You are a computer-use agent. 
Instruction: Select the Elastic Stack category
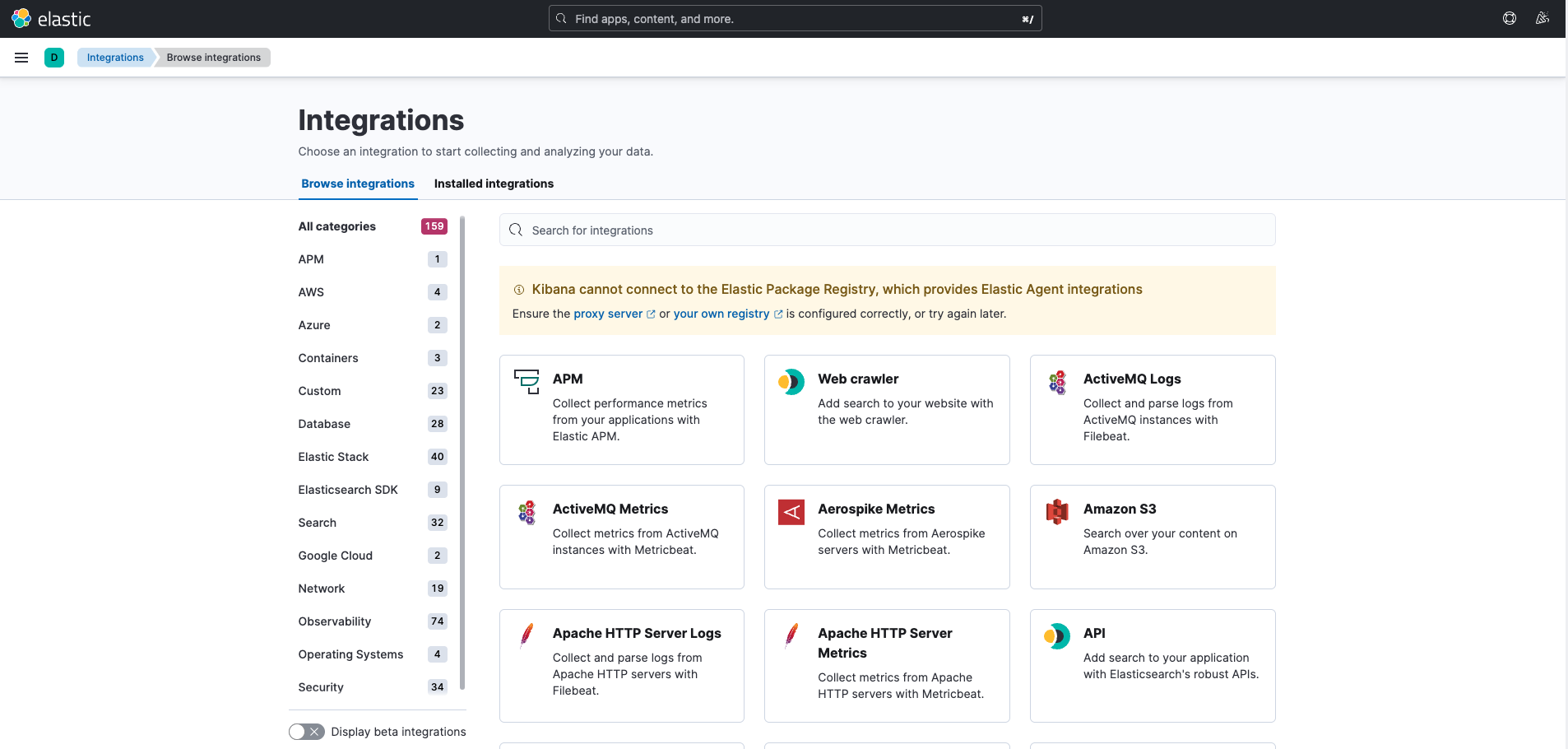(x=333, y=457)
